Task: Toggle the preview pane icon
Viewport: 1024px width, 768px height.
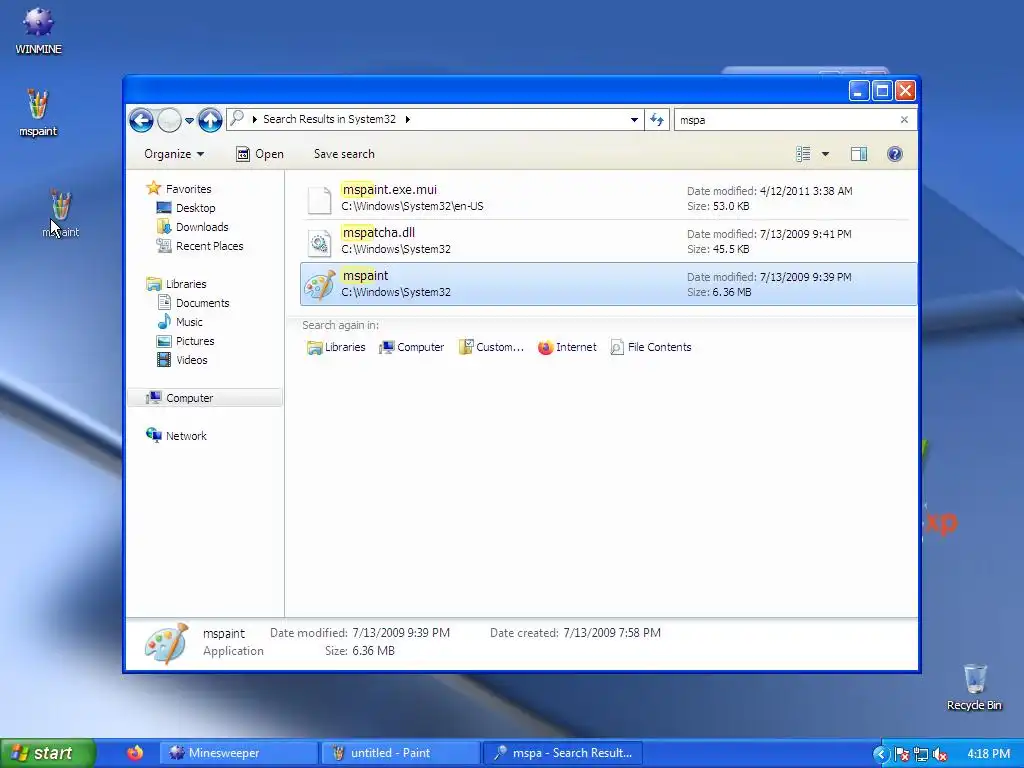Action: click(859, 154)
